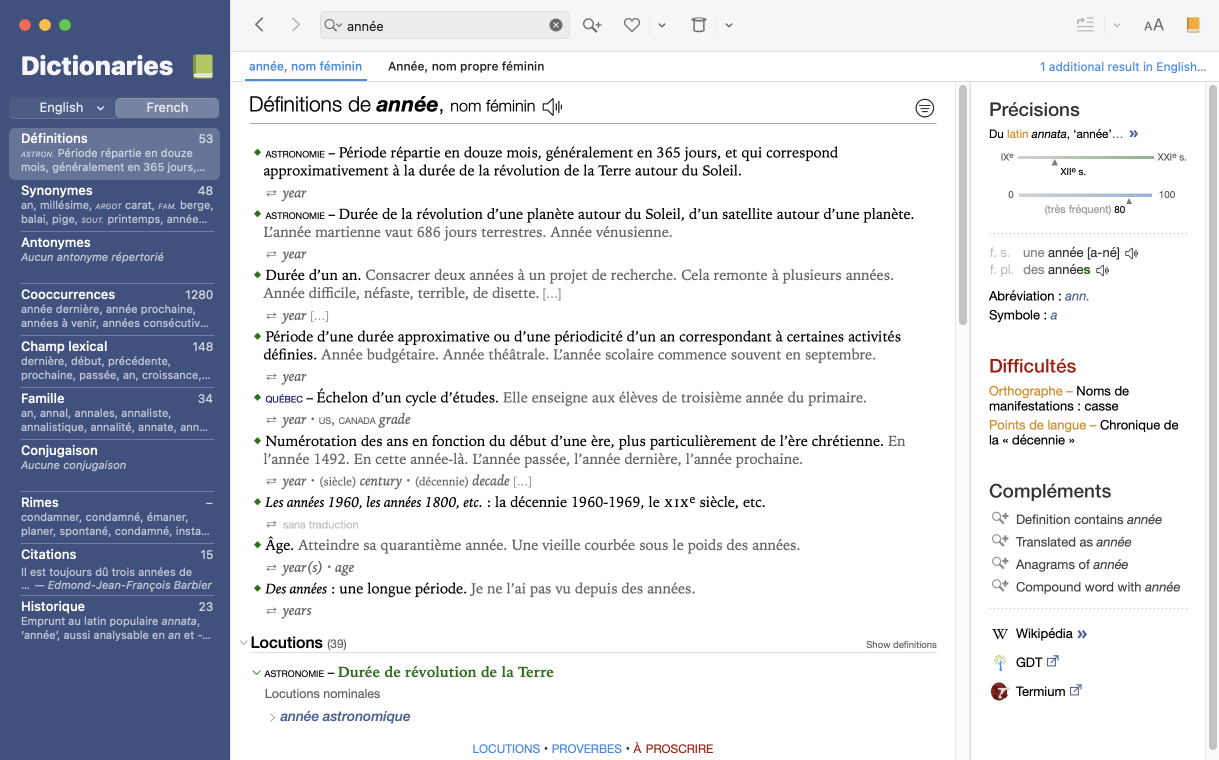Click the 'Show definitions' link
This screenshot has width=1219, height=760.
point(901,645)
